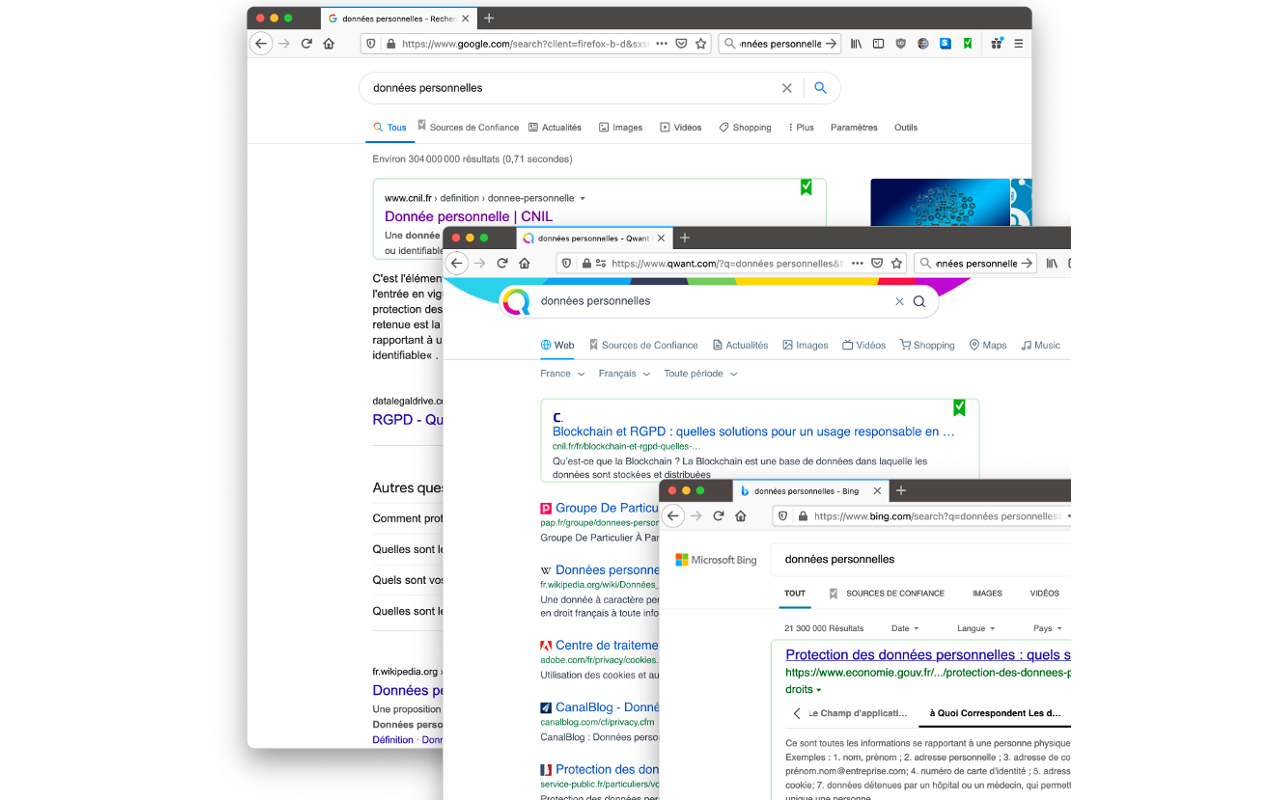Click the Google search text field
1280x800 pixels.
(x=570, y=88)
